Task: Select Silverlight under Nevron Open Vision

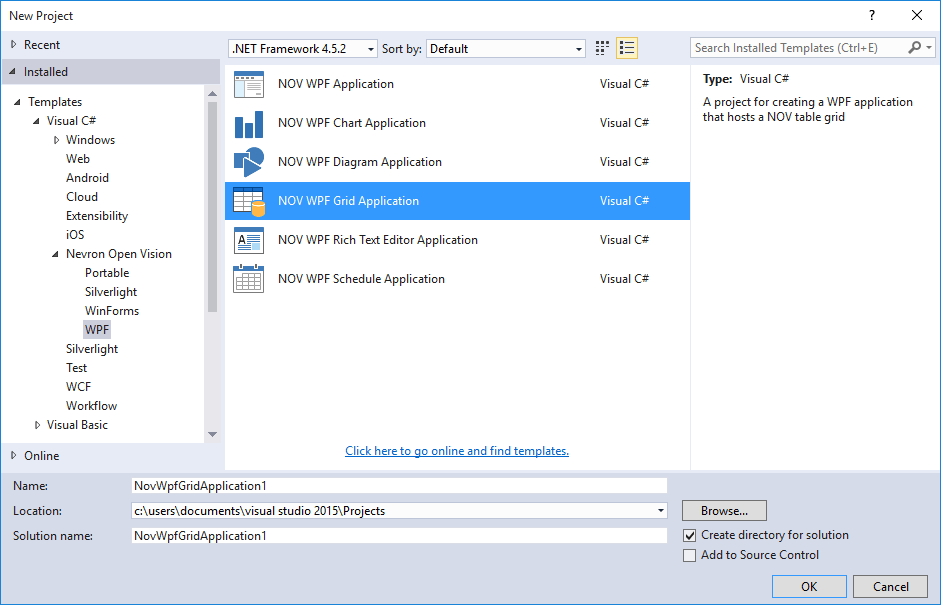Action: click(x=111, y=292)
